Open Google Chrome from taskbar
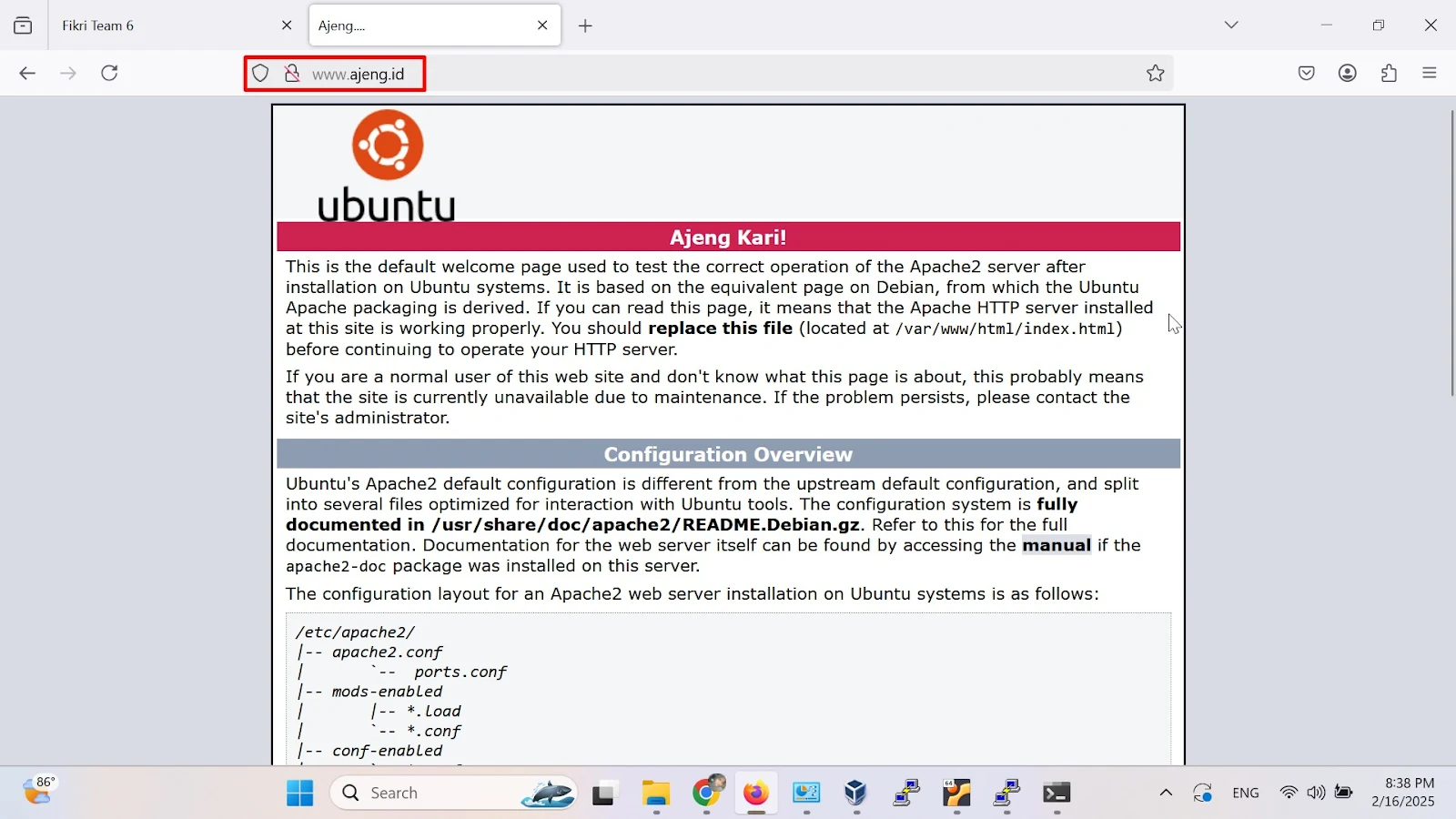 click(x=706, y=794)
